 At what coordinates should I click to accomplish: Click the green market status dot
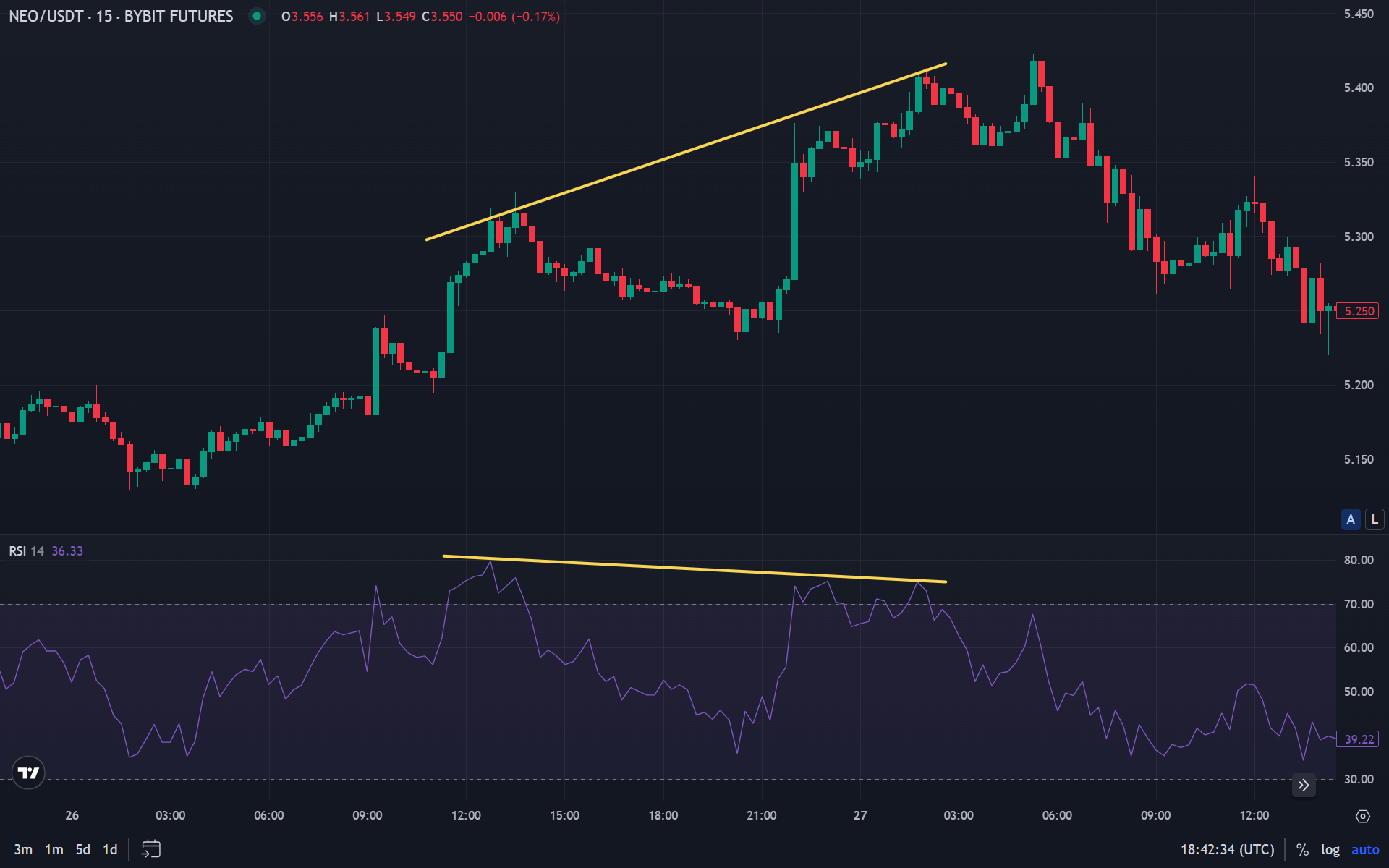click(257, 16)
